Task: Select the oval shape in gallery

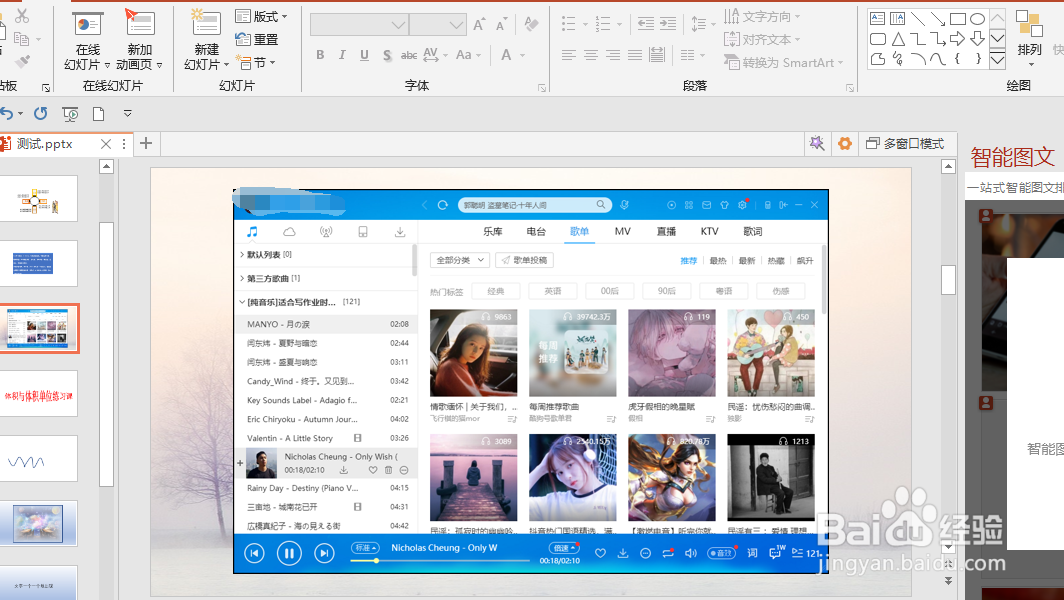Action: [977, 18]
